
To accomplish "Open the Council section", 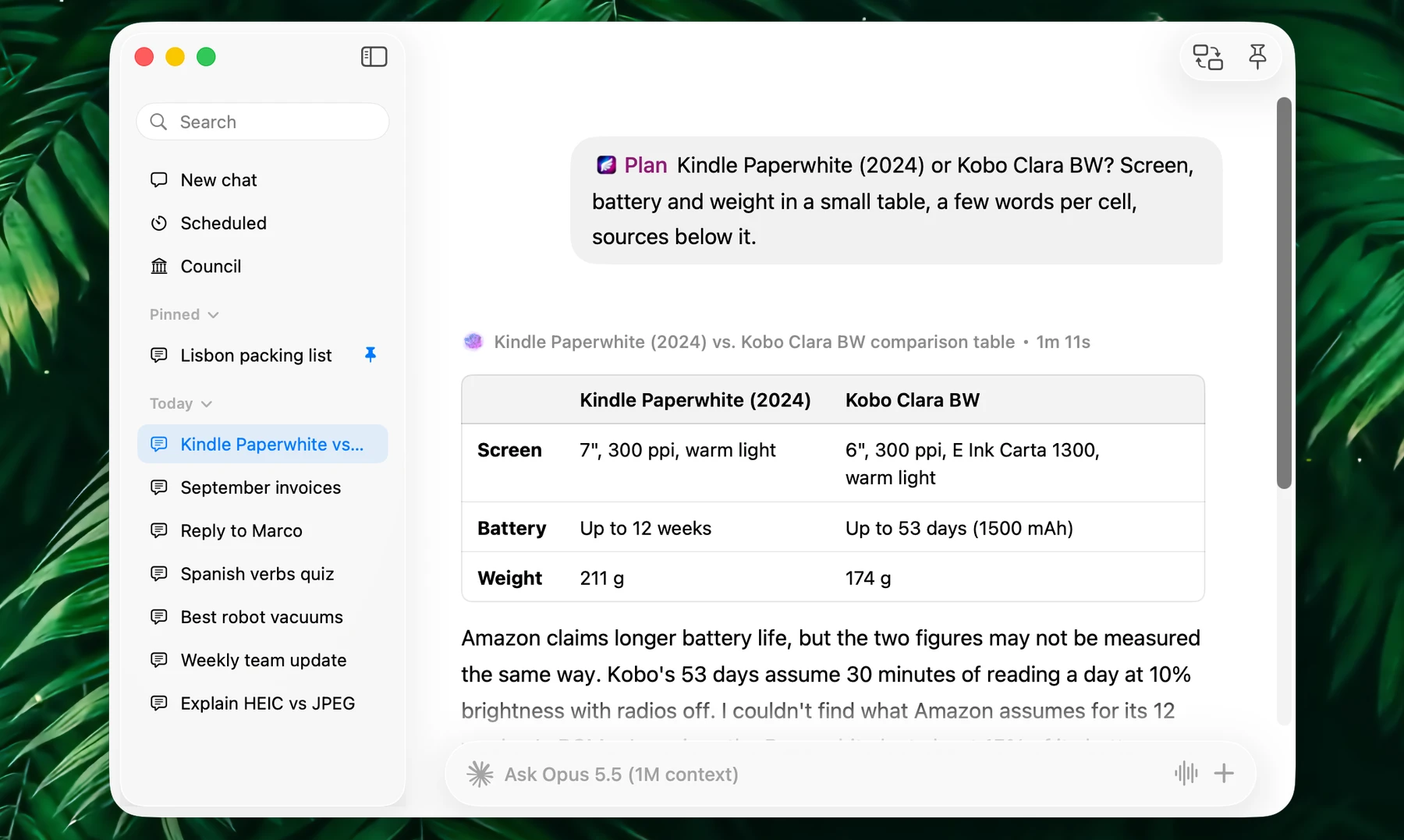I will (263, 267).
